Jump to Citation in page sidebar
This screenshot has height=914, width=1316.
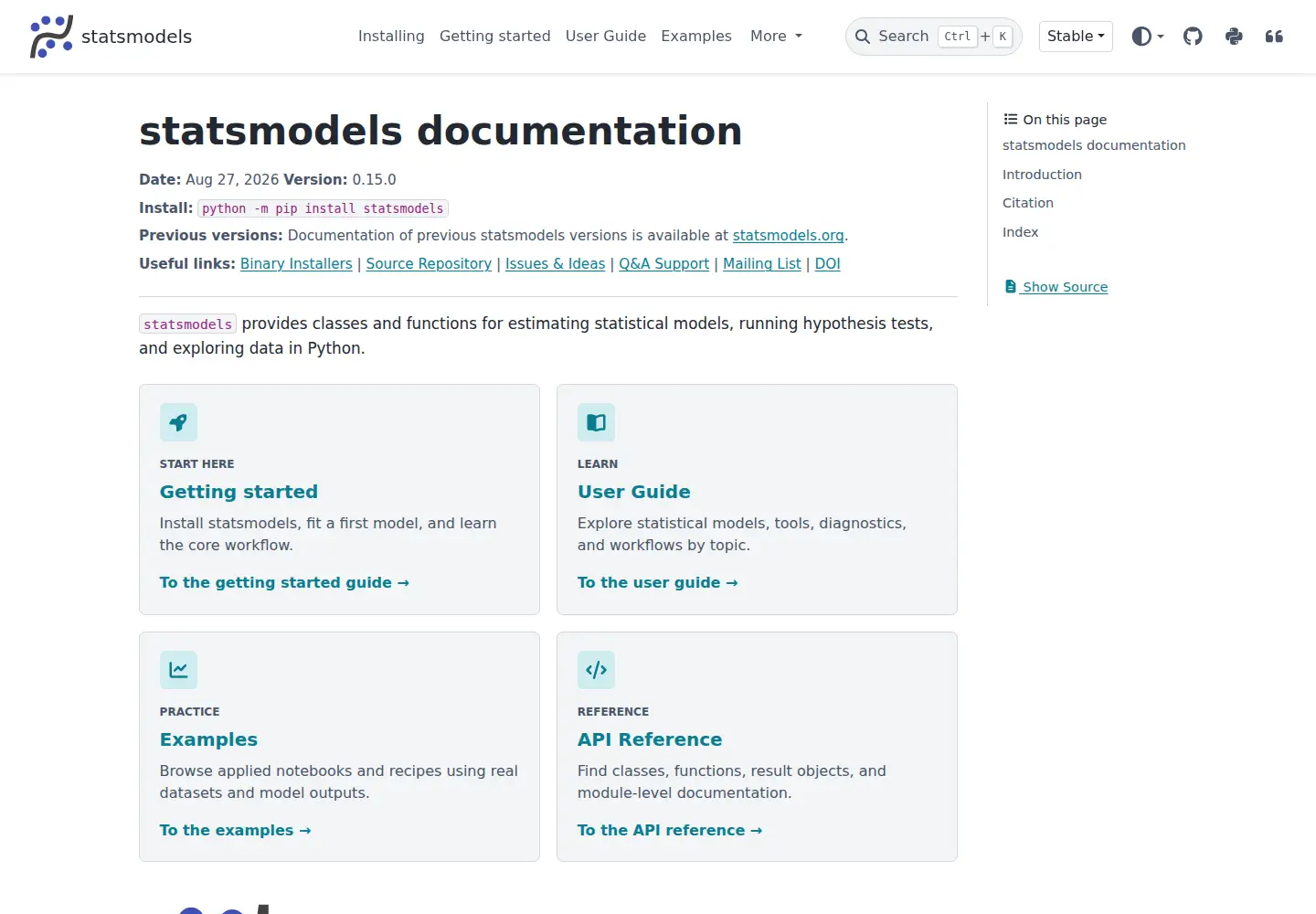pos(1028,203)
